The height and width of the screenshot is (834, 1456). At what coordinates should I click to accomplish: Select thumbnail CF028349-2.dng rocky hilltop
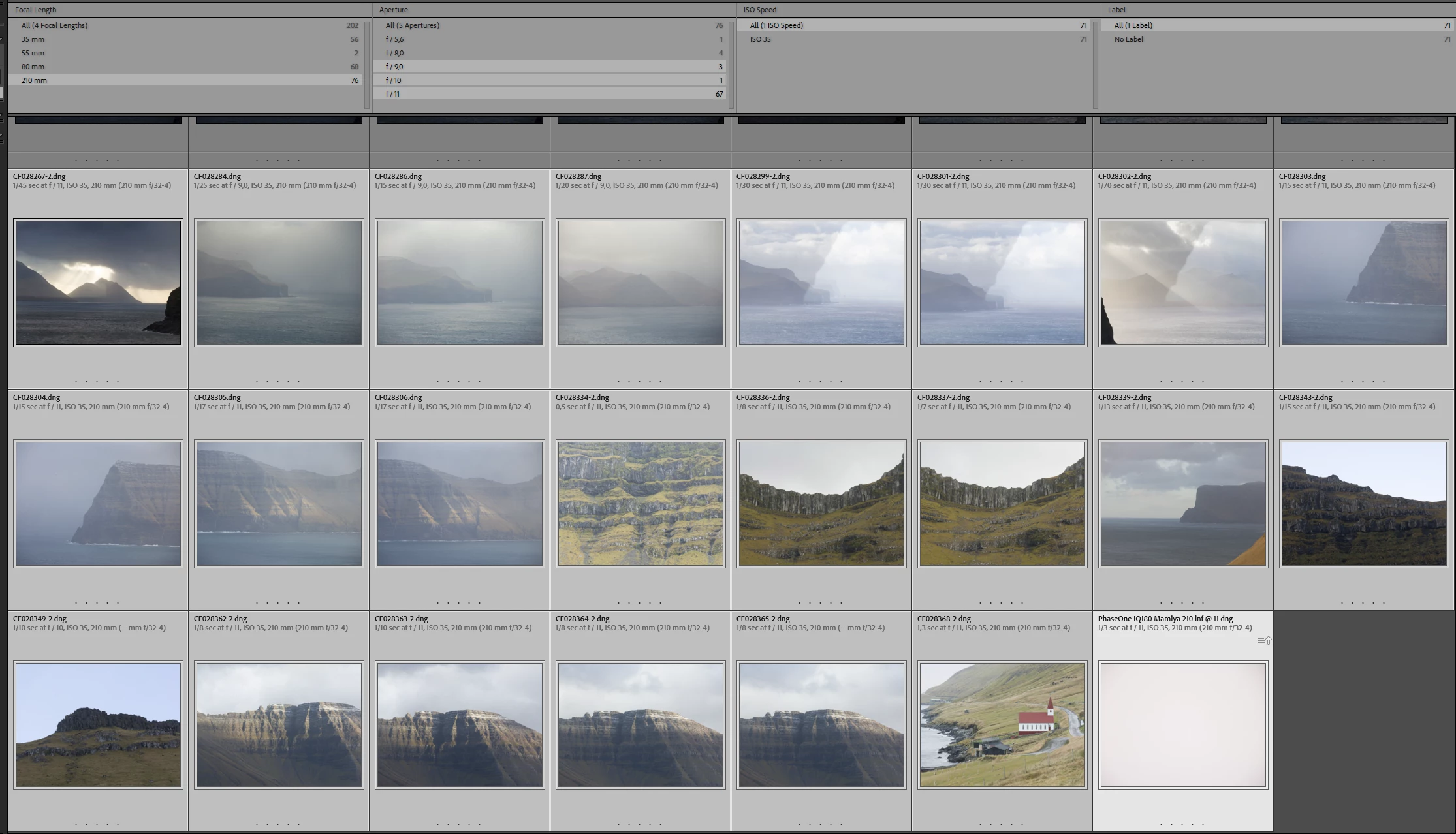[98, 724]
